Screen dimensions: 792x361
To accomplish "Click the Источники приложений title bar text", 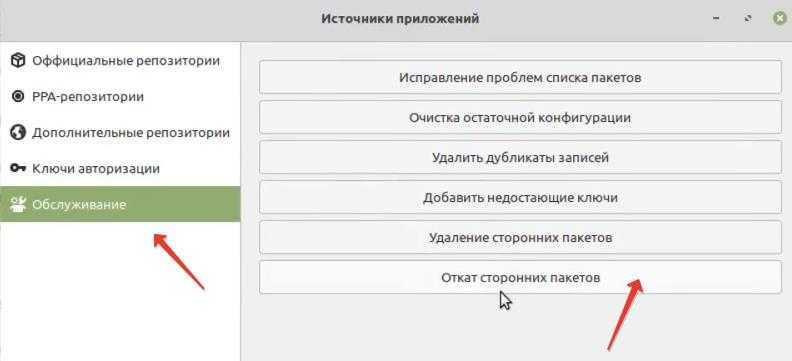I will (x=400, y=19).
